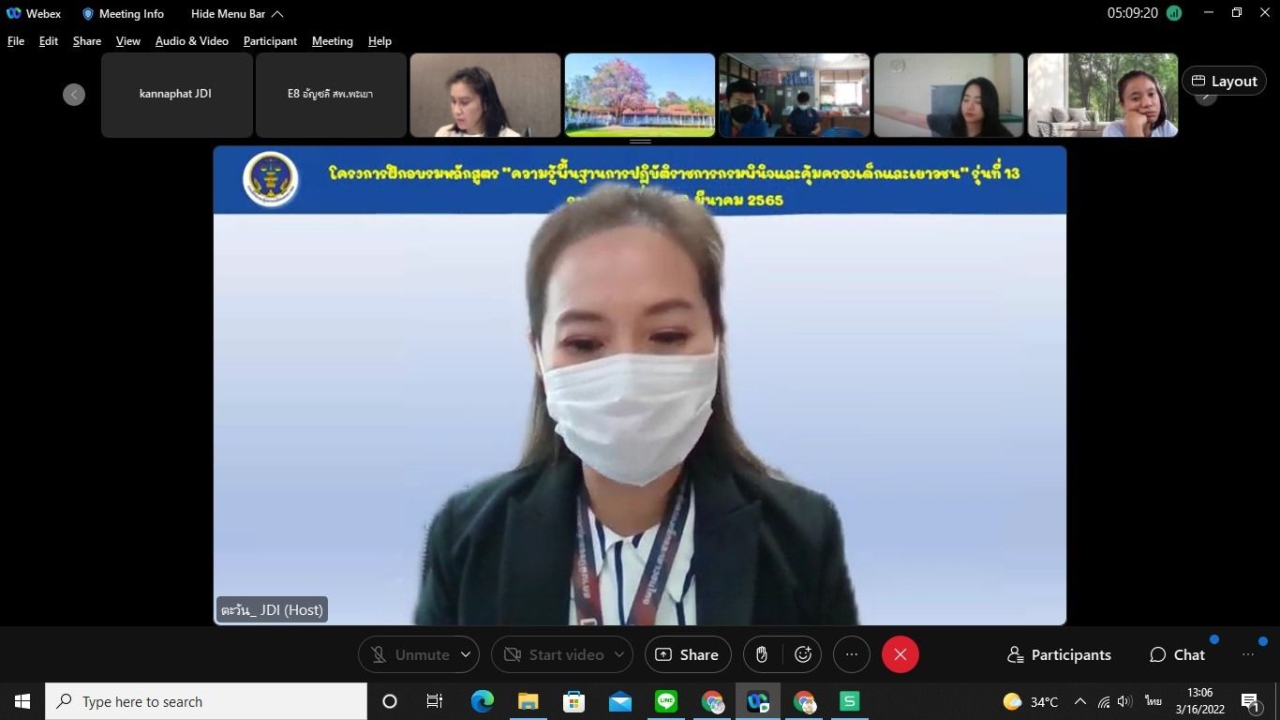Open the first Chrome taskbar icon
The image size is (1280, 720).
[x=712, y=702]
